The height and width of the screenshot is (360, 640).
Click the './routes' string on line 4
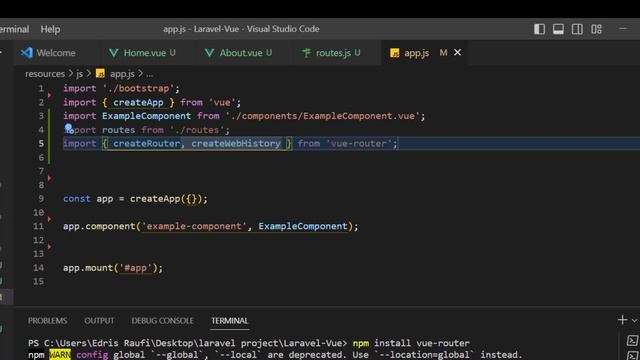(x=197, y=130)
